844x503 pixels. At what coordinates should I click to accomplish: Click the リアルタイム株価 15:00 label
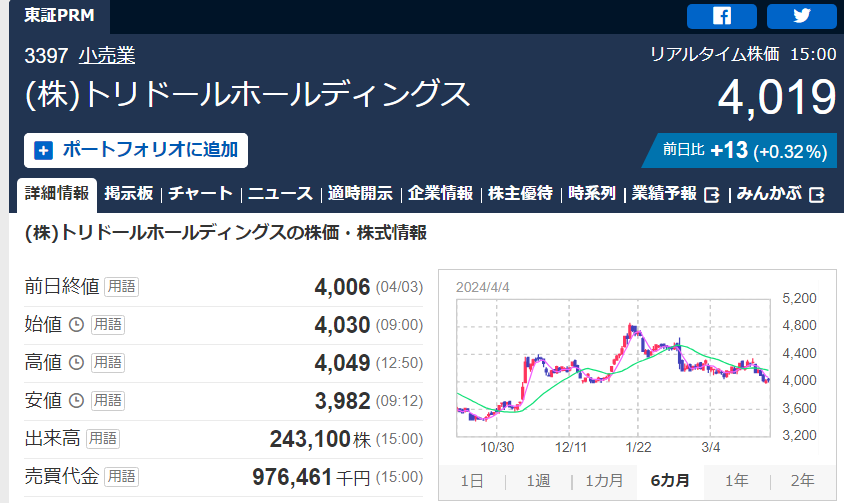click(x=743, y=54)
